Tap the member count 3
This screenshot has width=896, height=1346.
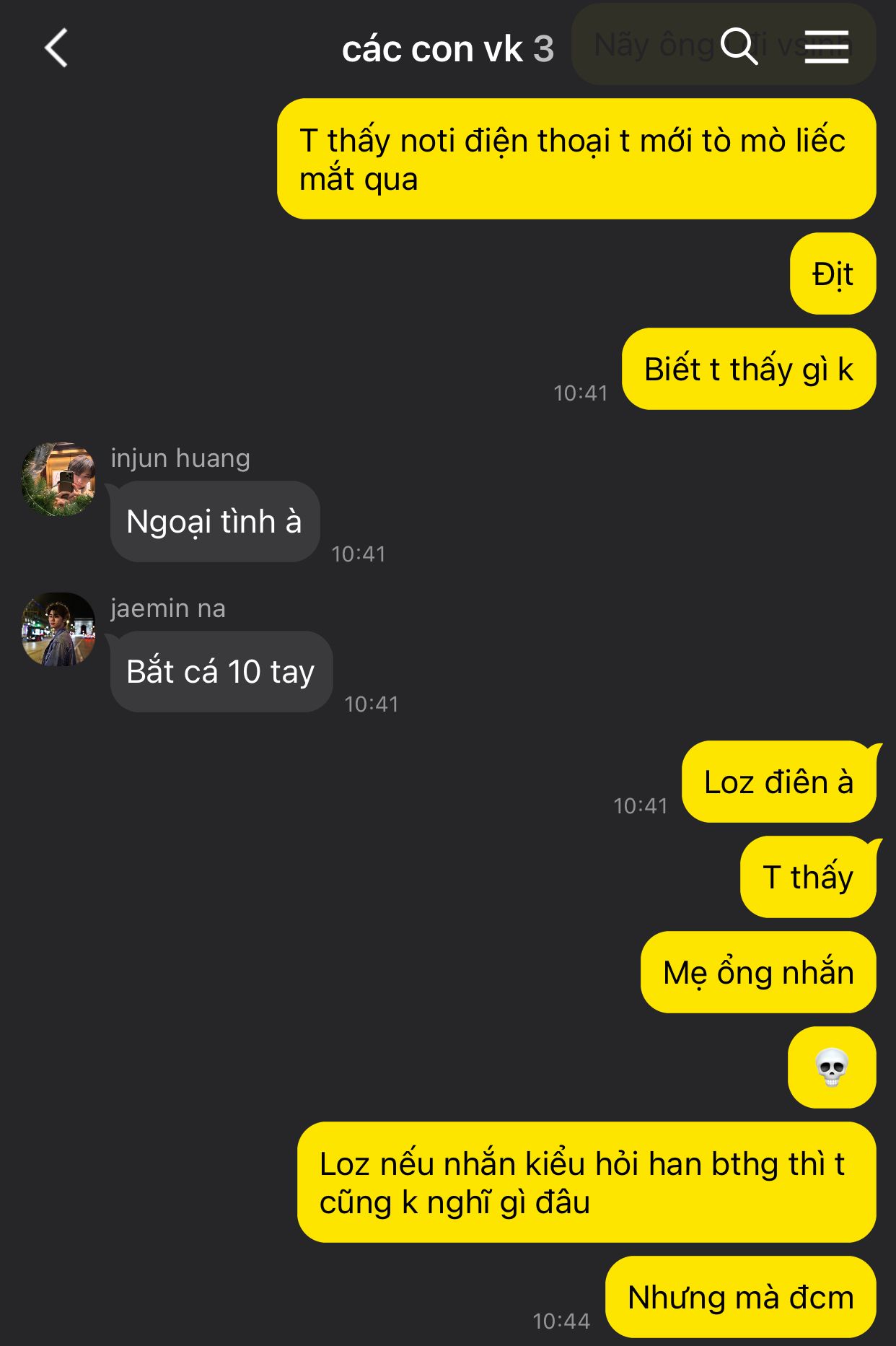(544, 49)
